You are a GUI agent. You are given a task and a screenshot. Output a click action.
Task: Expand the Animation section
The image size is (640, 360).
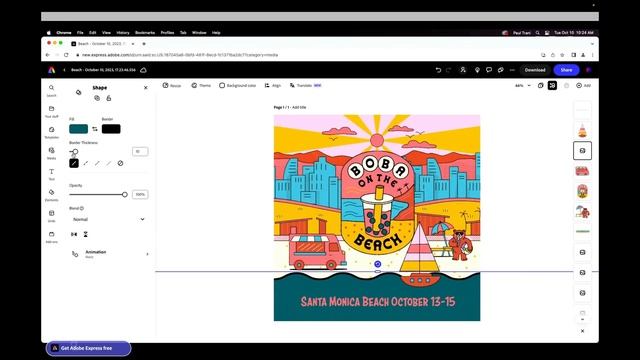click(110, 254)
